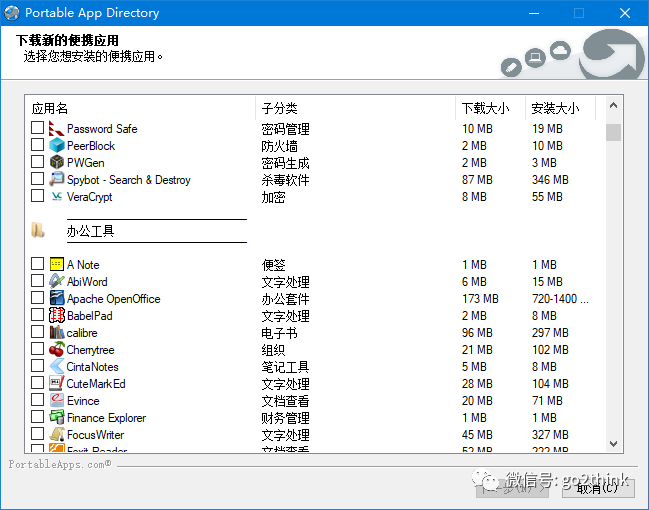Tick the BabelPad checkbox
This screenshot has width=649, height=510.
coord(37,314)
